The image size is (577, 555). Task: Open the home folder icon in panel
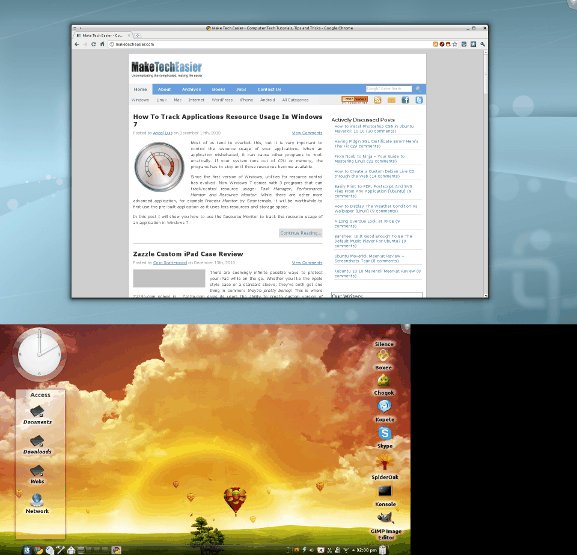point(71,550)
